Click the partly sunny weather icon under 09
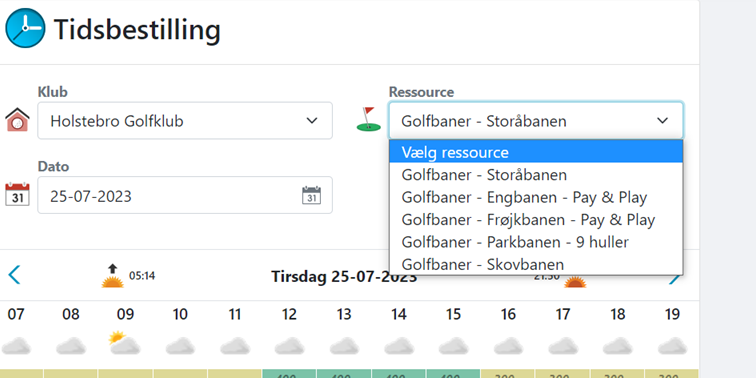 [x=124, y=343]
